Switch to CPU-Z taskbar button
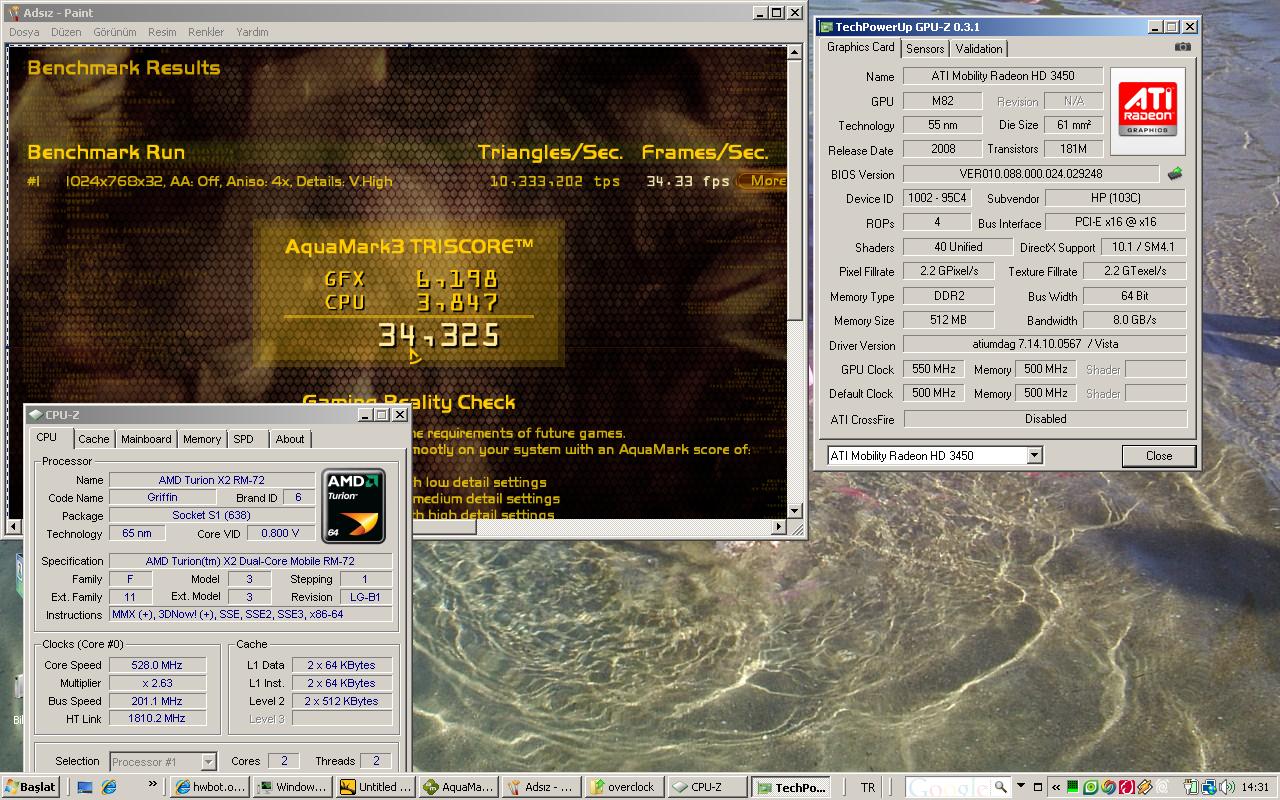The image size is (1280, 800). pos(706,787)
